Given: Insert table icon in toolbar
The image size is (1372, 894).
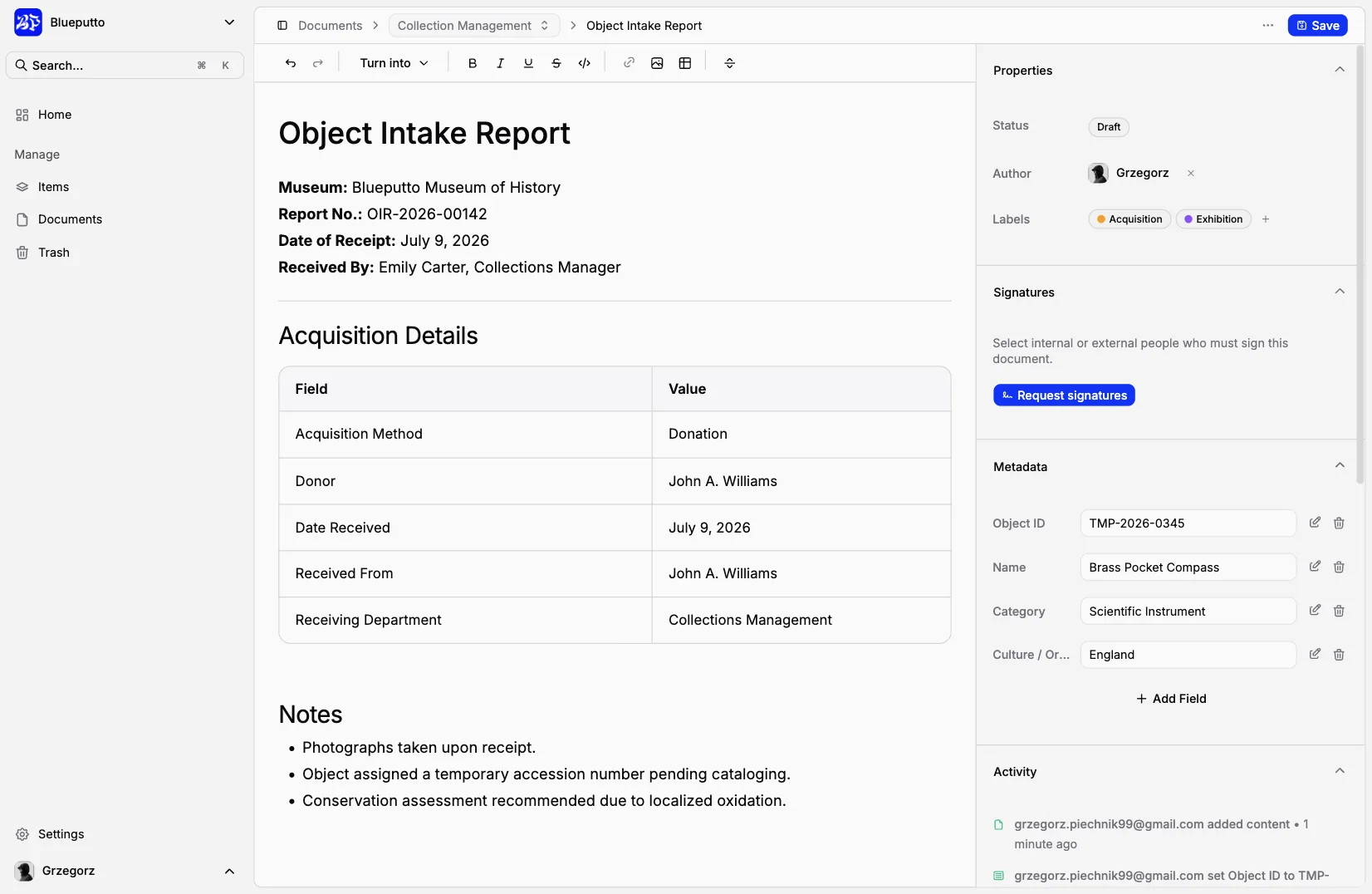Looking at the screenshot, I should pyautogui.click(x=685, y=63).
